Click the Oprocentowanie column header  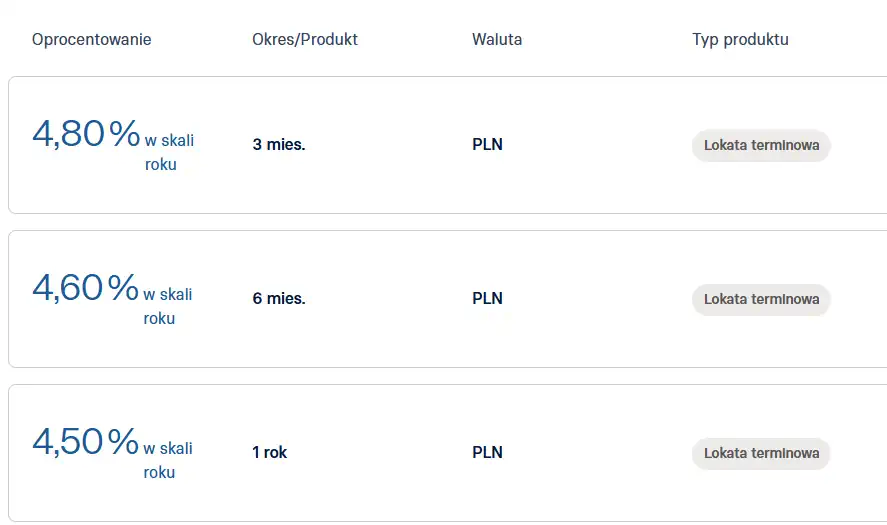[x=92, y=40]
